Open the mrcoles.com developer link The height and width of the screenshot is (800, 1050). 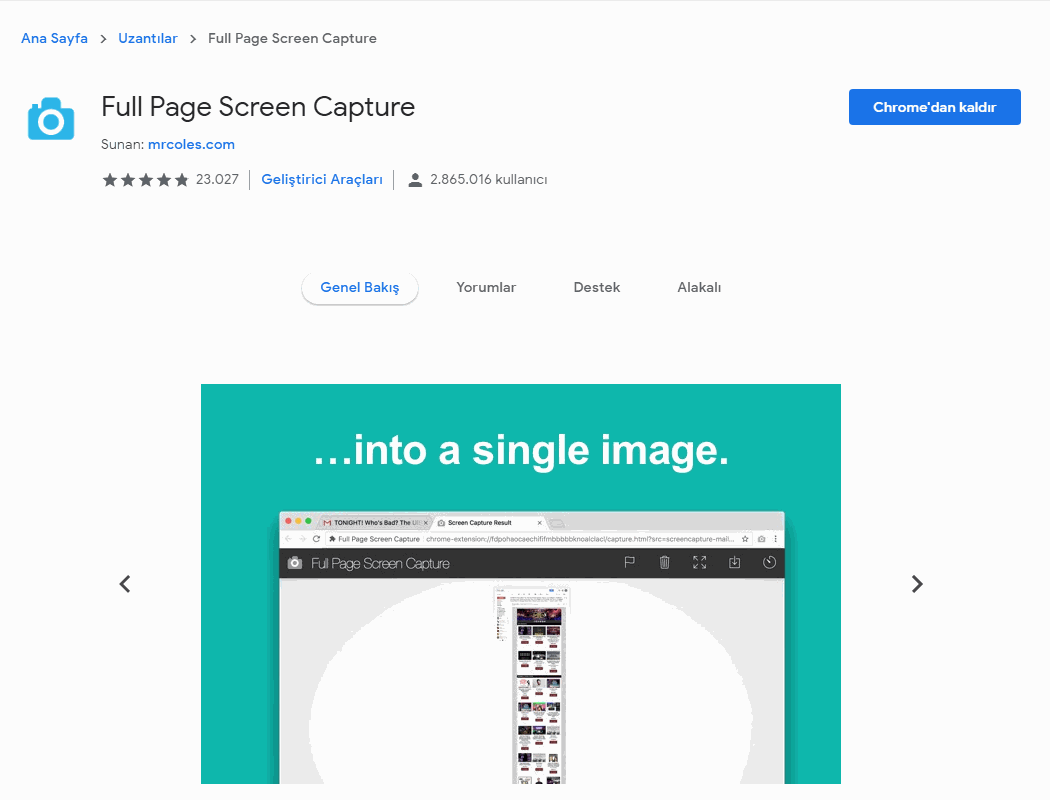[x=190, y=144]
